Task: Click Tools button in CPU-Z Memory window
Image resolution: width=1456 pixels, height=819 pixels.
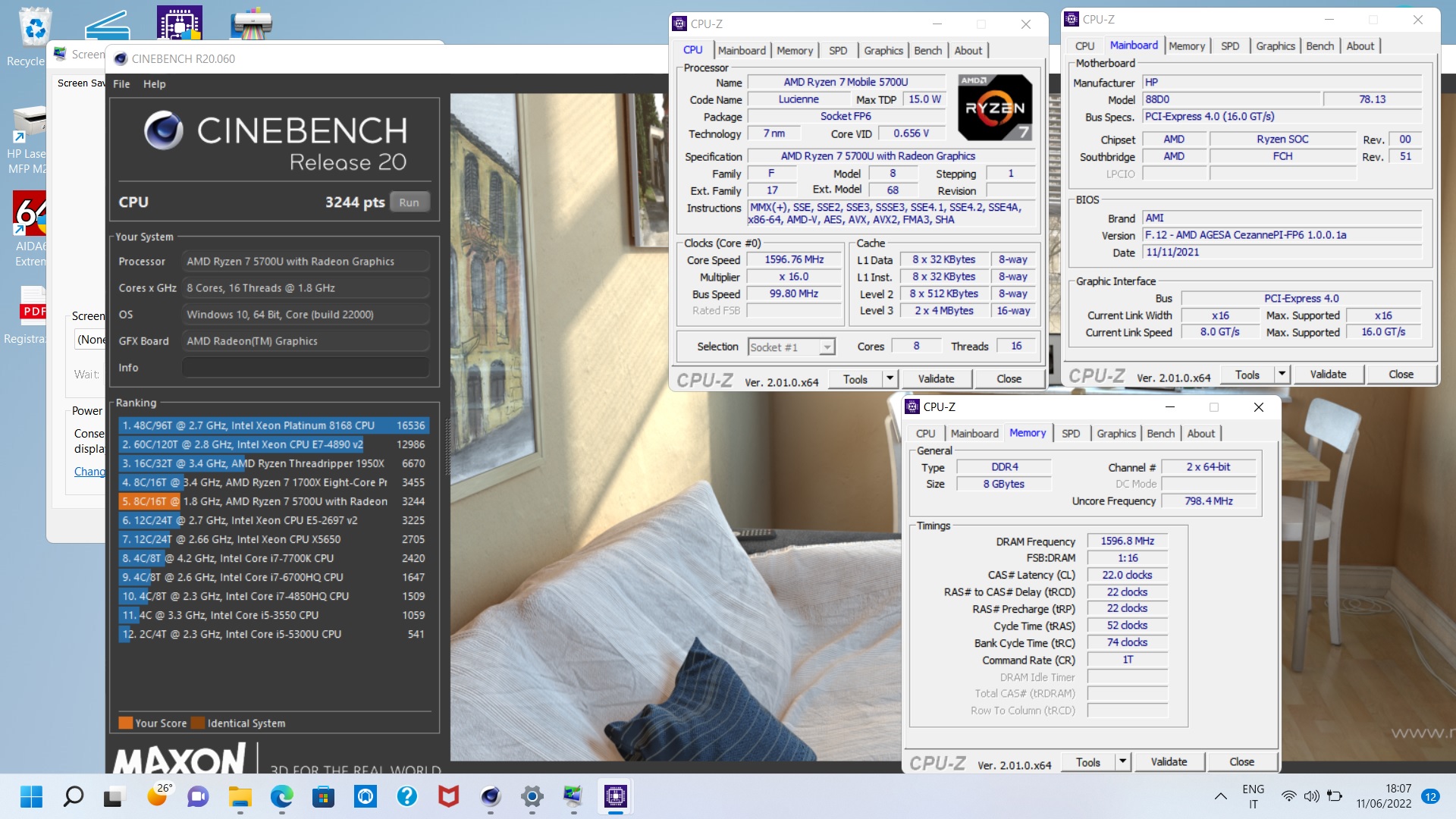Action: [x=1087, y=761]
